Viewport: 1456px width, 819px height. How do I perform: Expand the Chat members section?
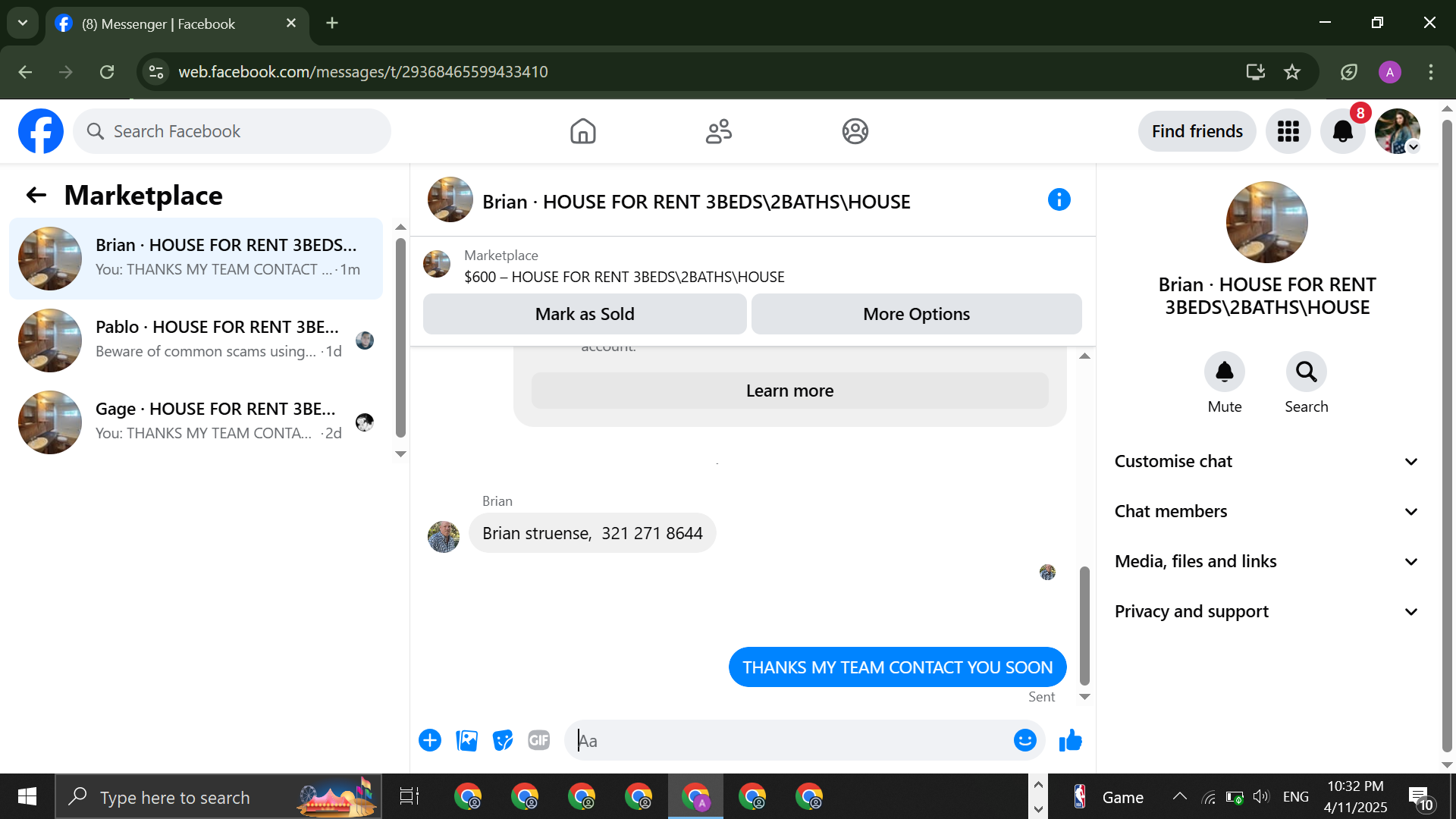[1266, 511]
